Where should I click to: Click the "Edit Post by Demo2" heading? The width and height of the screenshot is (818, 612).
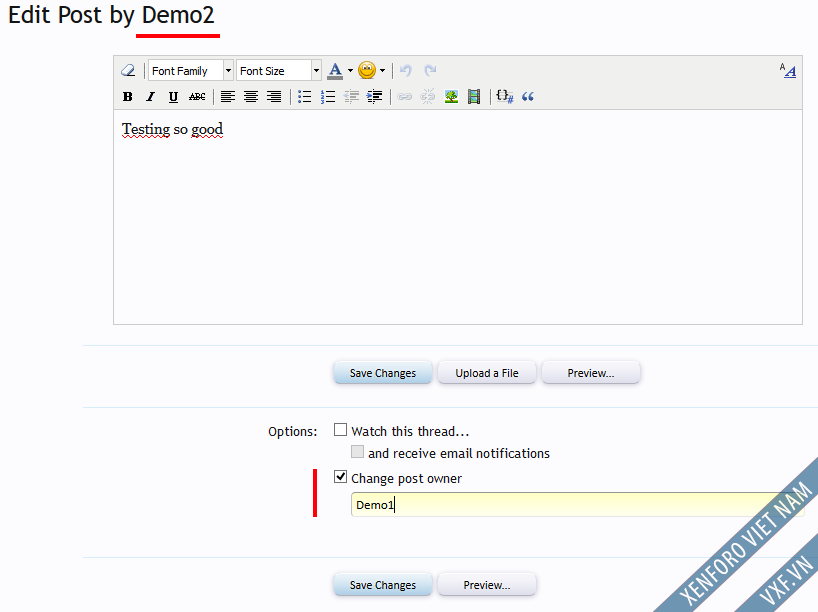111,15
